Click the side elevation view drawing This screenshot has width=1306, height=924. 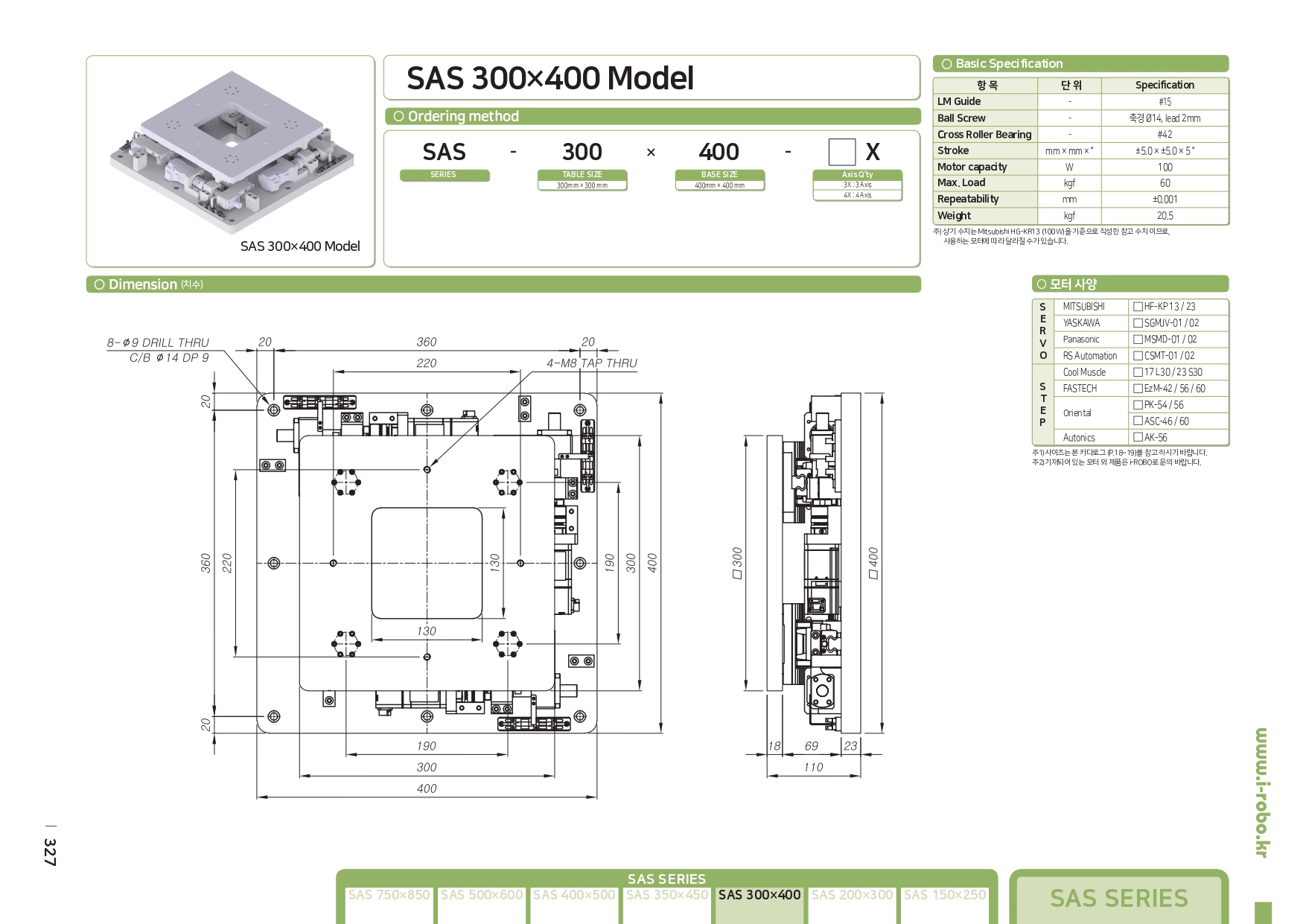813,563
